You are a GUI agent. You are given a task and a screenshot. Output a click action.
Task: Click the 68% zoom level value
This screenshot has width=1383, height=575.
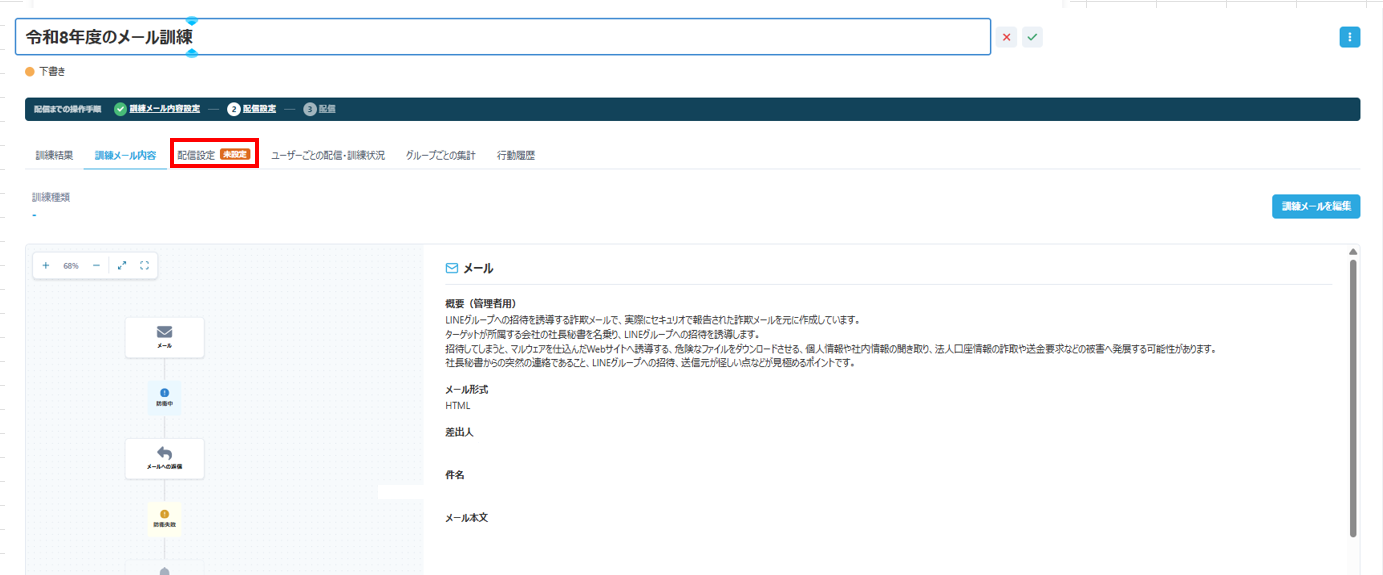[x=71, y=266]
